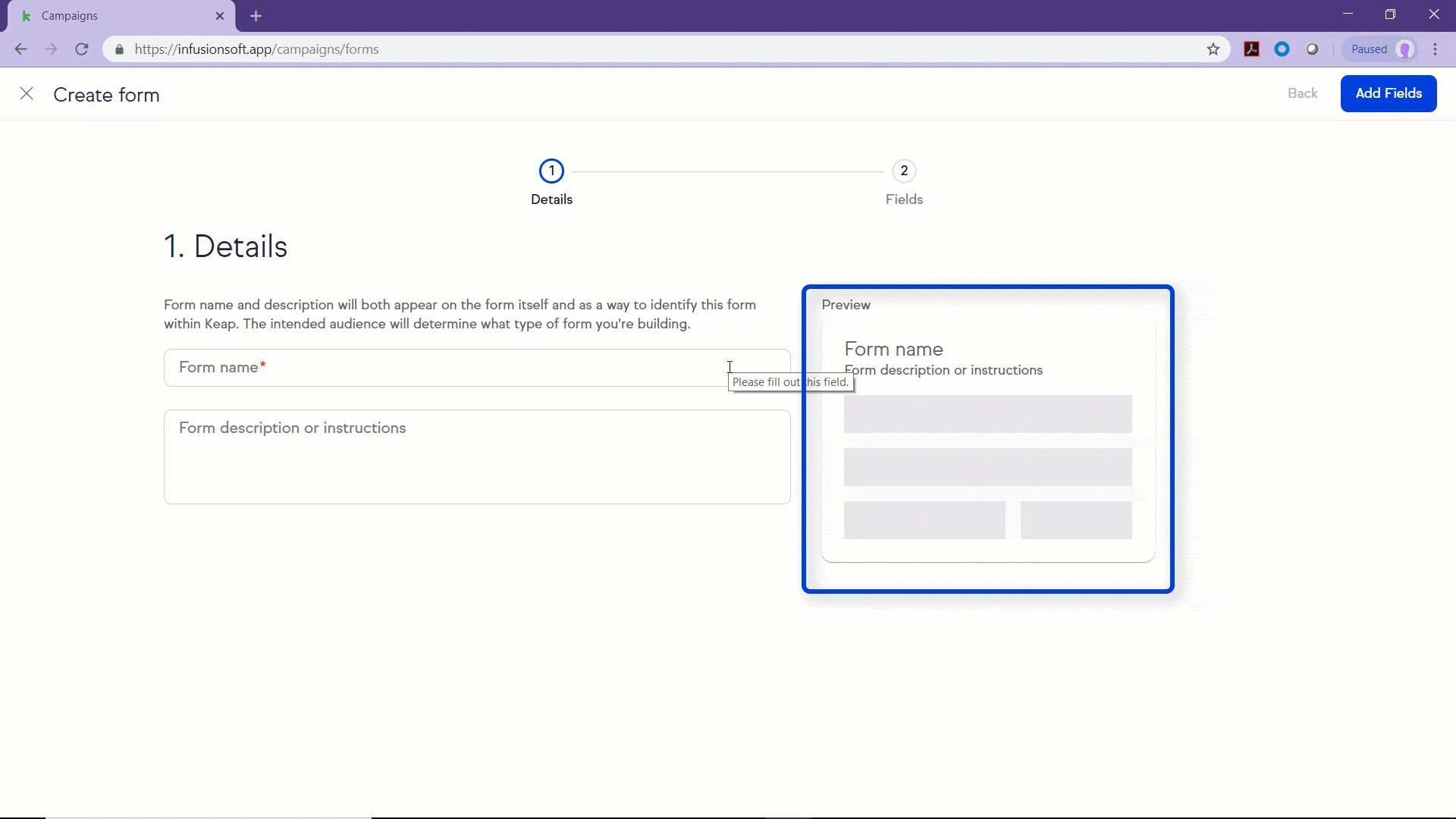1456x819 pixels.
Task: Select step 1 Details circle
Action: coord(551,171)
